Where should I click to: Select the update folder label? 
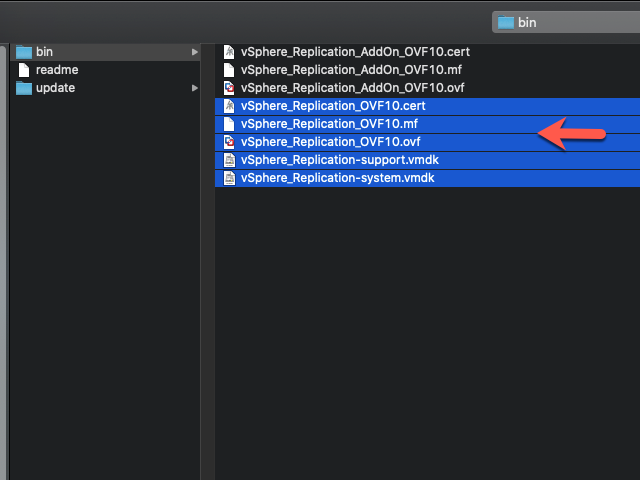click(x=56, y=88)
